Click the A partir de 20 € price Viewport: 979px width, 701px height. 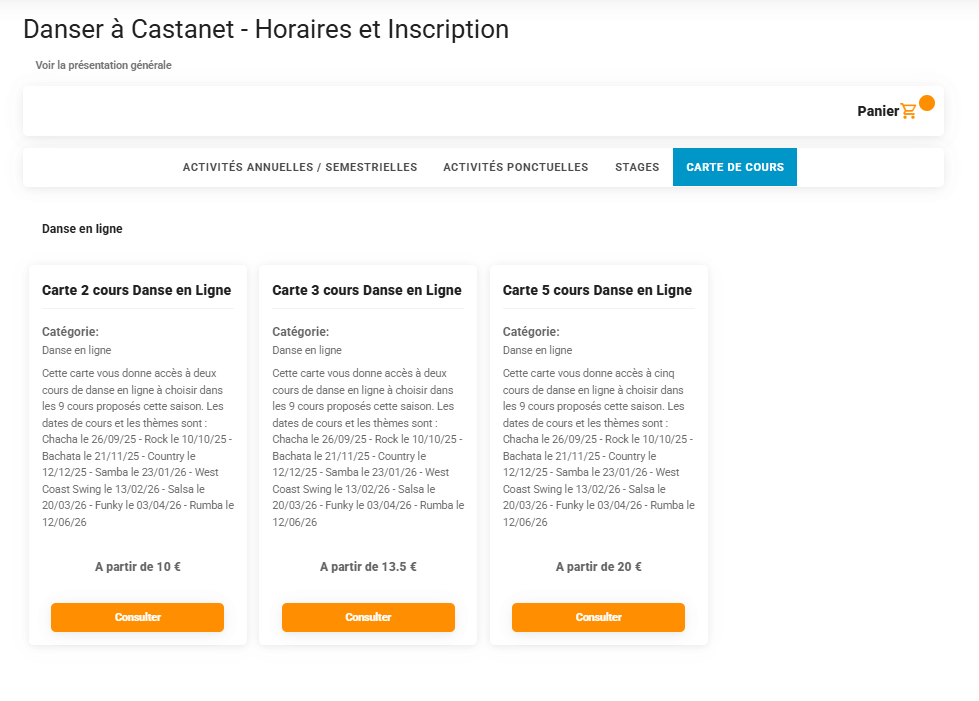coord(599,567)
